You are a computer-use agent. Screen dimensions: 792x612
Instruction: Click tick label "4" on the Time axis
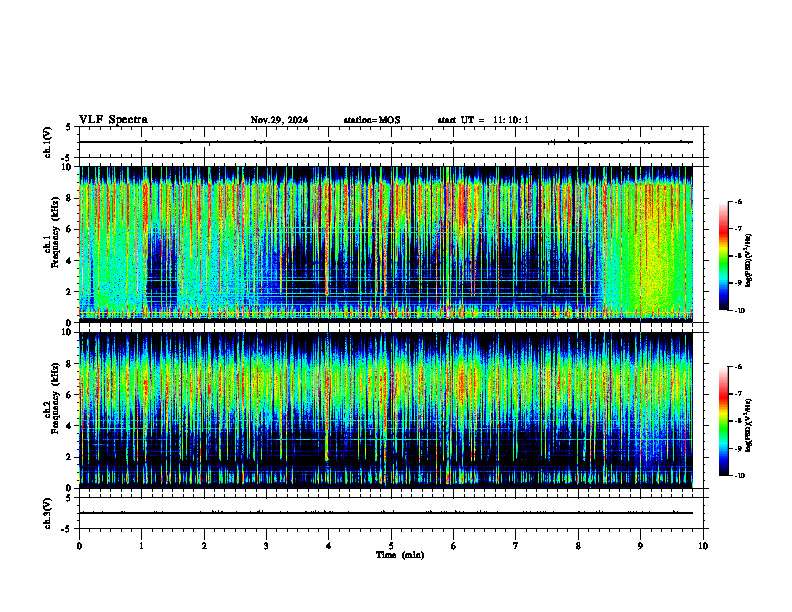pos(329,546)
